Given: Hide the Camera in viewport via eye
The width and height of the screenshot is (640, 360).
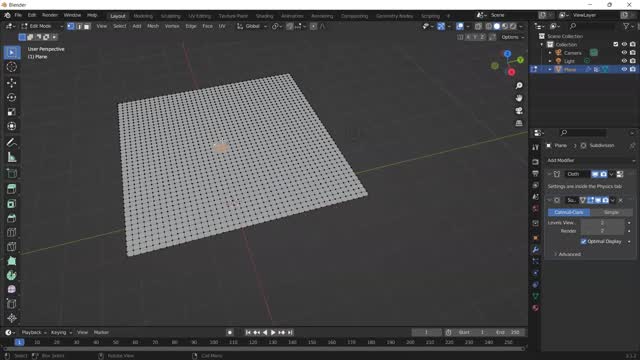Looking at the screenshot, I should coord(624,53).
